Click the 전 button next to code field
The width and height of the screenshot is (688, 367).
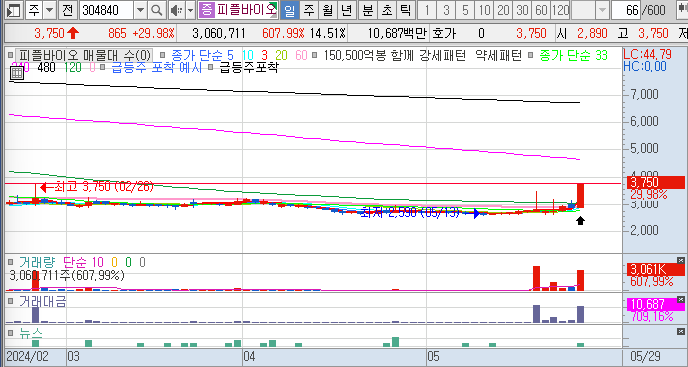(68, 10)
